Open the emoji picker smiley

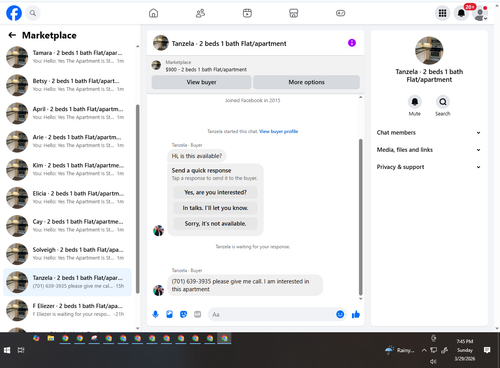340,314
